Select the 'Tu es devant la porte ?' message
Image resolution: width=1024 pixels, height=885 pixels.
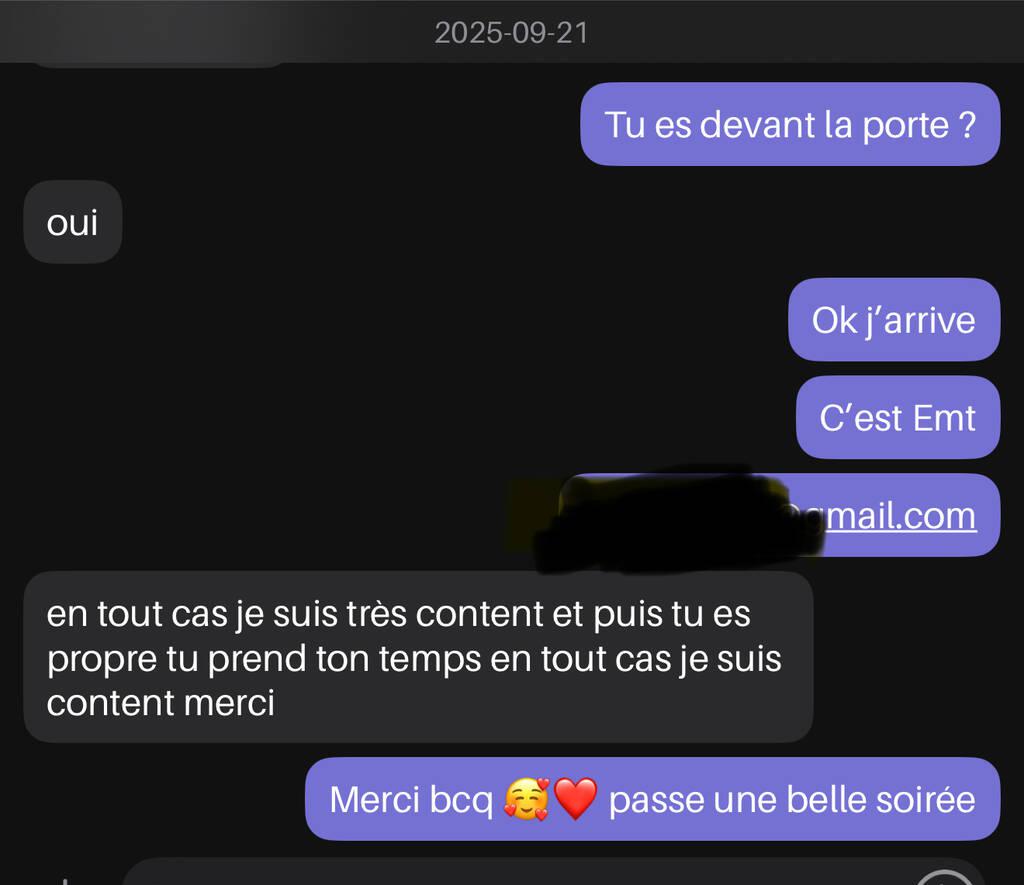790,124
